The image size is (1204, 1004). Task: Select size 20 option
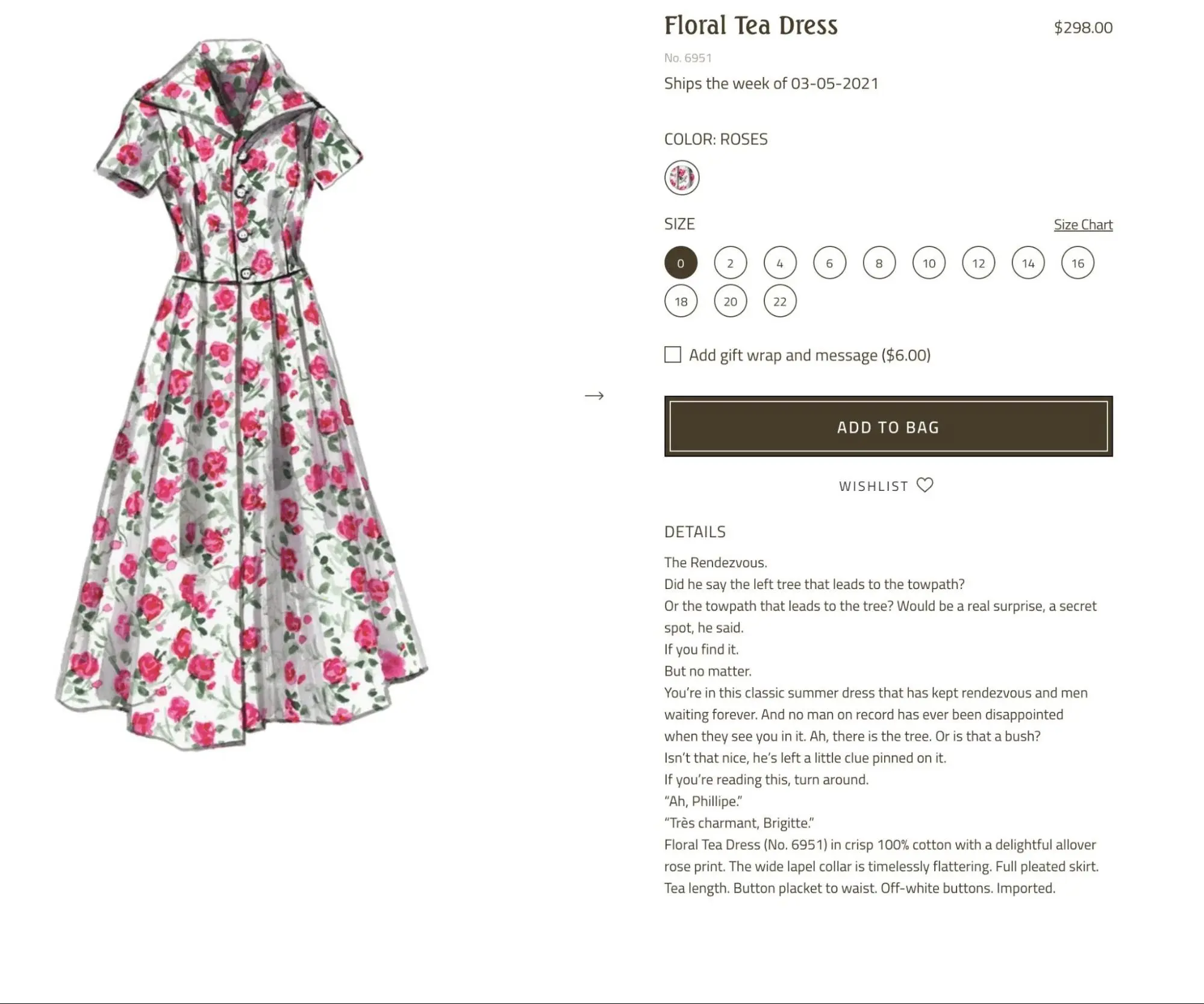[730, 301]
